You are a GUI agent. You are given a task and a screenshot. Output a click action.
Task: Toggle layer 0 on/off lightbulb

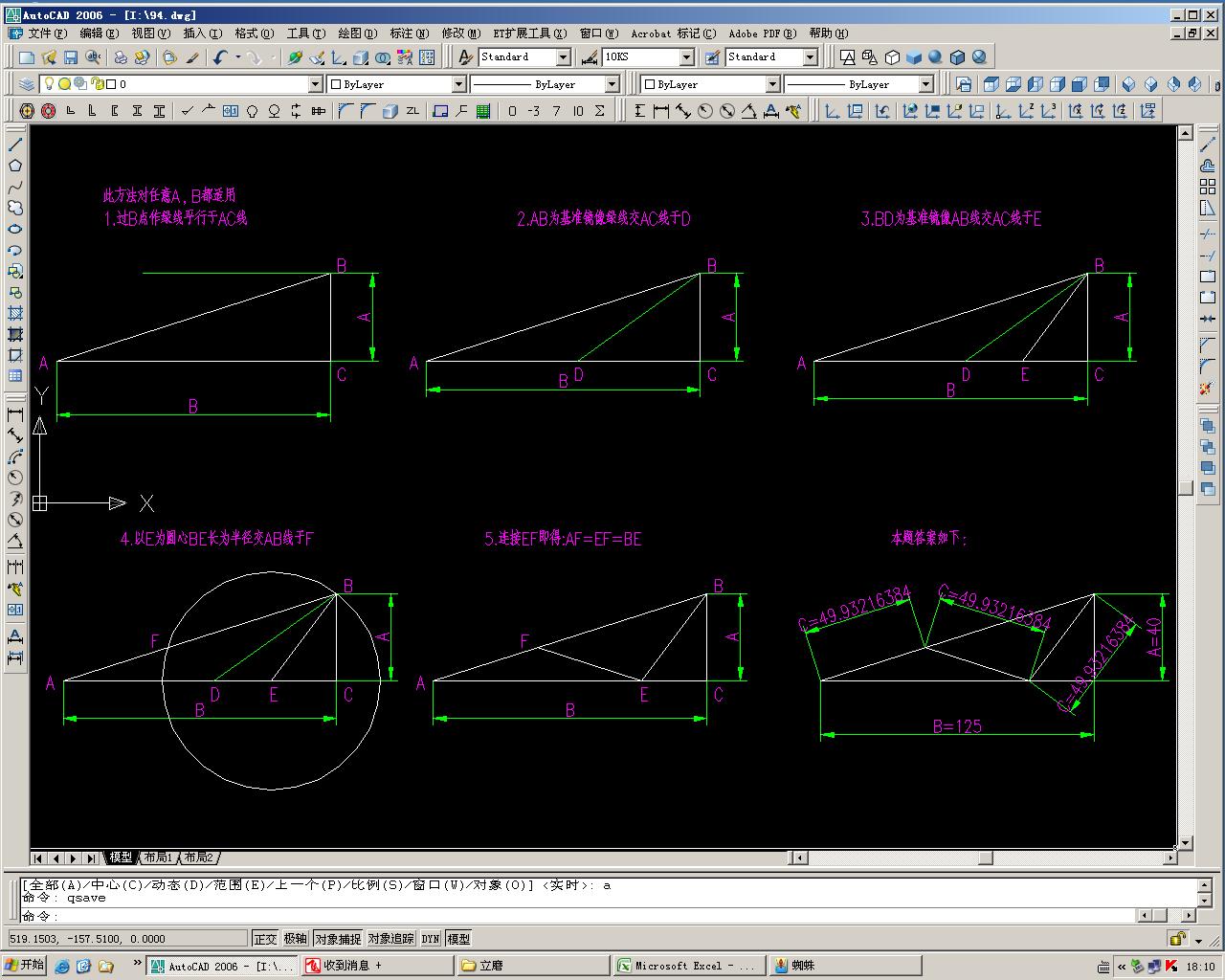click(49, 84)
